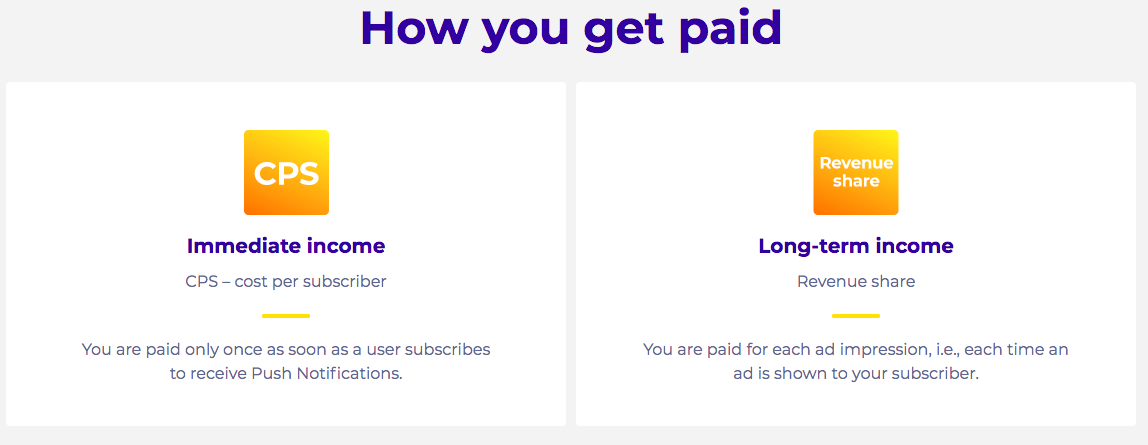
Task: Click the word 'paid' in the page heading
Action: tap(731, 30)
